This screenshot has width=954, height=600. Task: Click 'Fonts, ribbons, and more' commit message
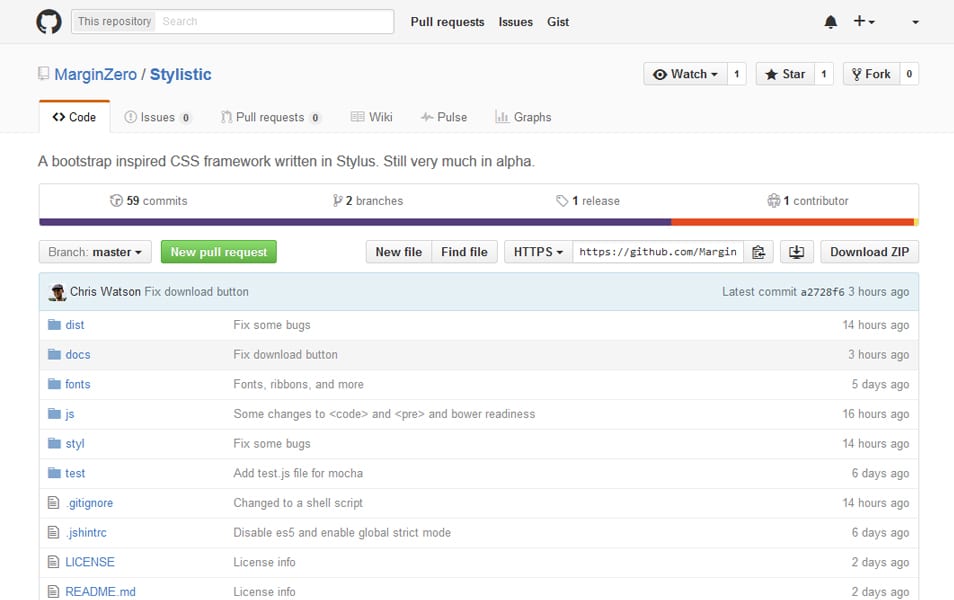298,384
